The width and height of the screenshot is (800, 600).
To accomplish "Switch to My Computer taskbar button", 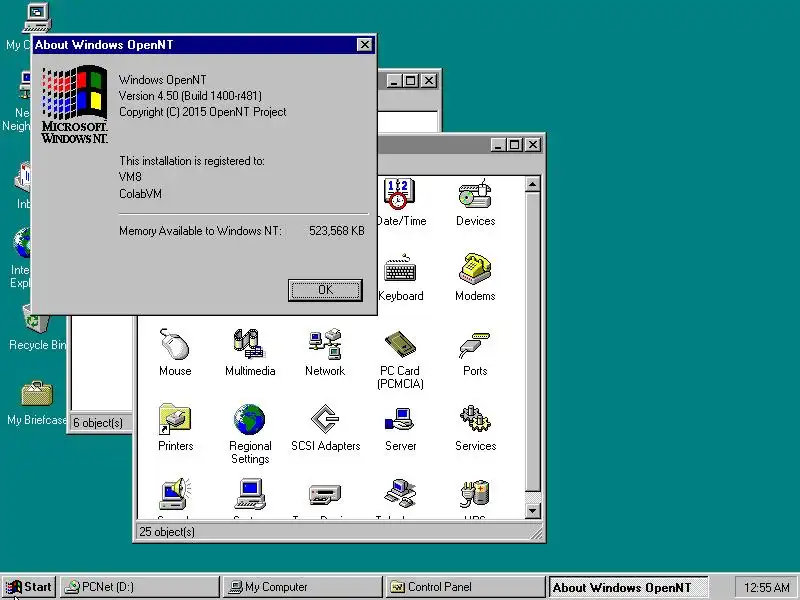I will (x=303, y=587).
